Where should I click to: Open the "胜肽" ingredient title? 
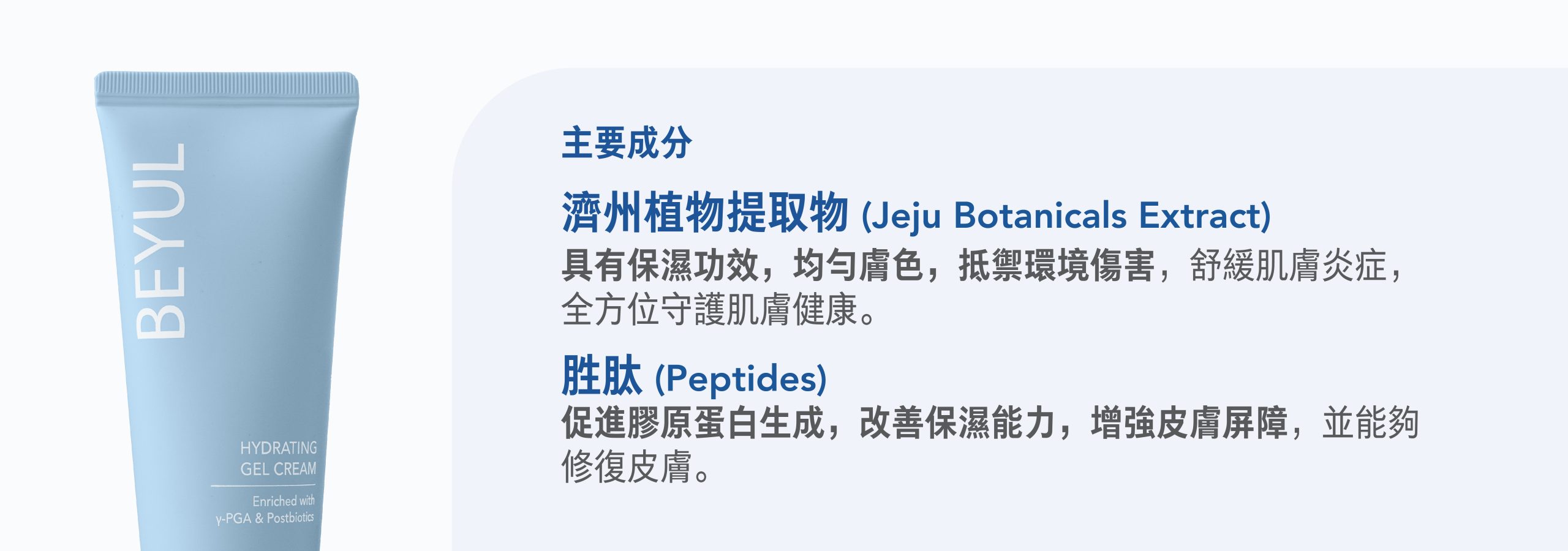(x=601, y=375)
